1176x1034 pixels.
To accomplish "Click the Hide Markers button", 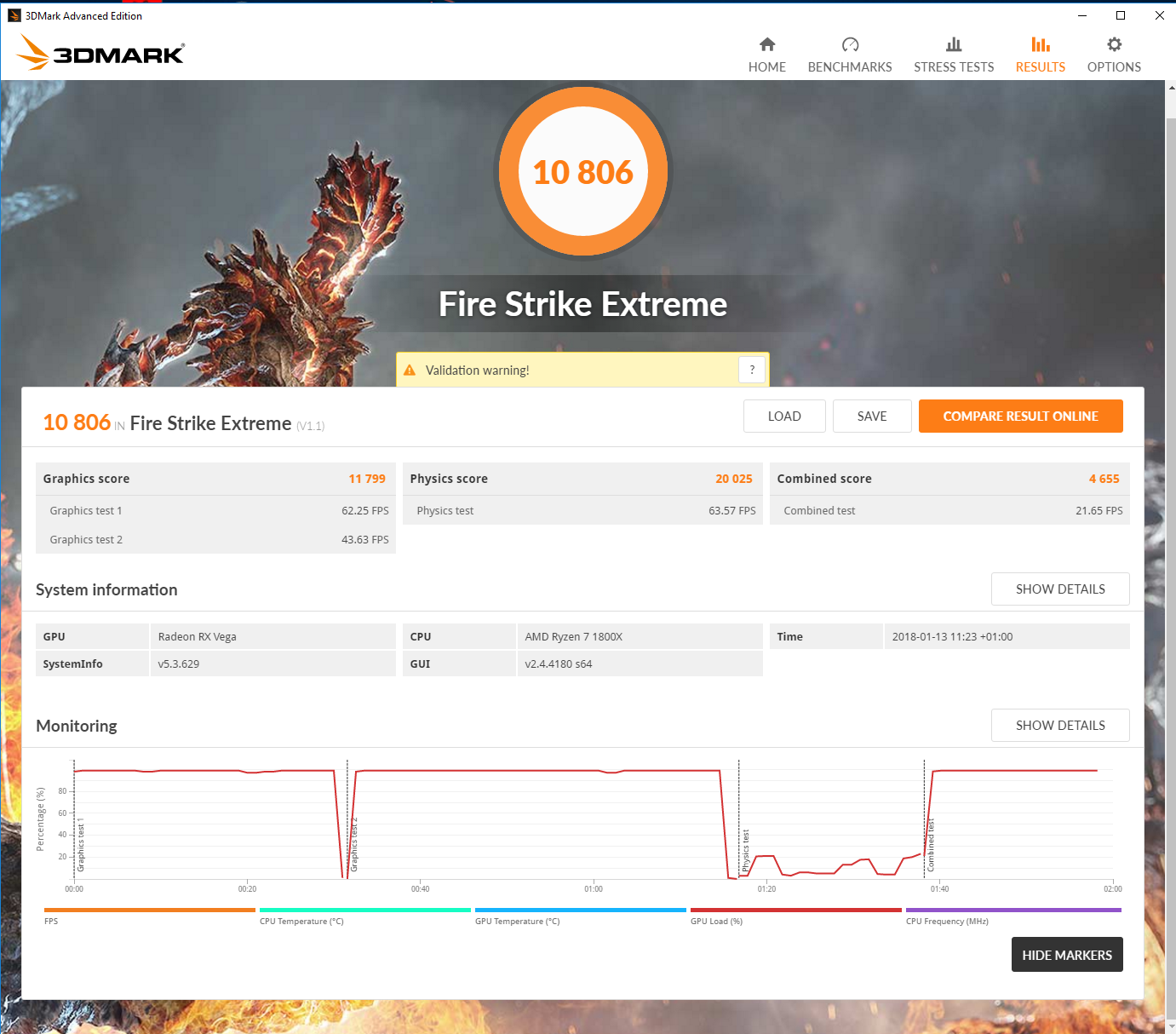I will 1067,955.
